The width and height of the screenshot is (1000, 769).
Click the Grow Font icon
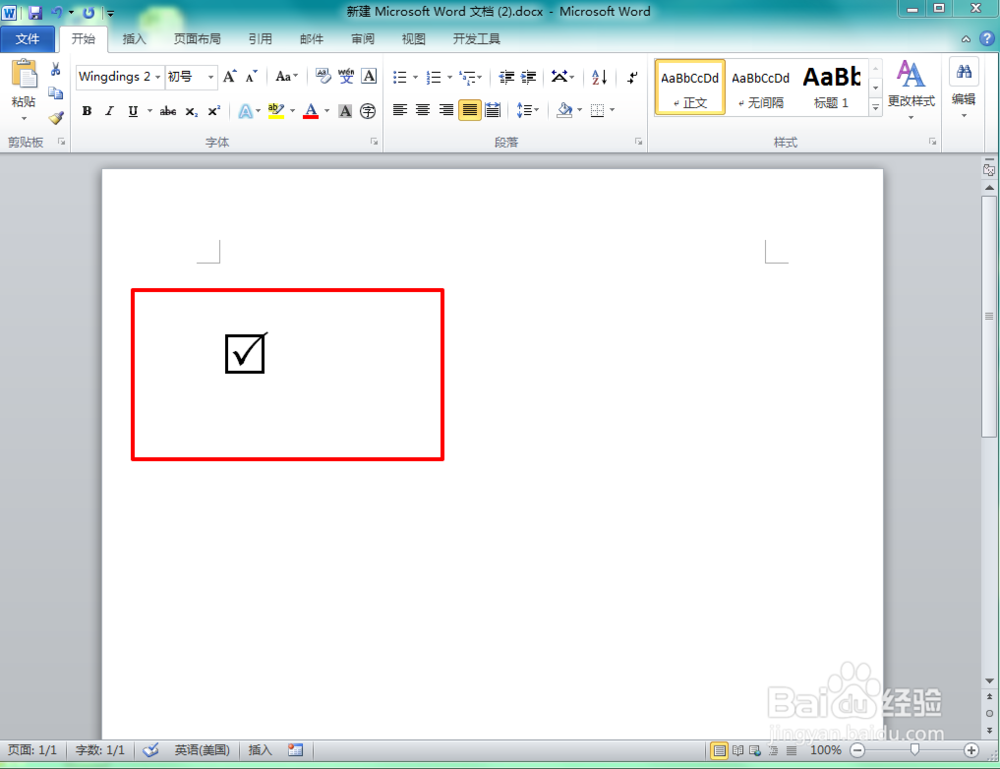pyautogui.click(x=230, y=77)
